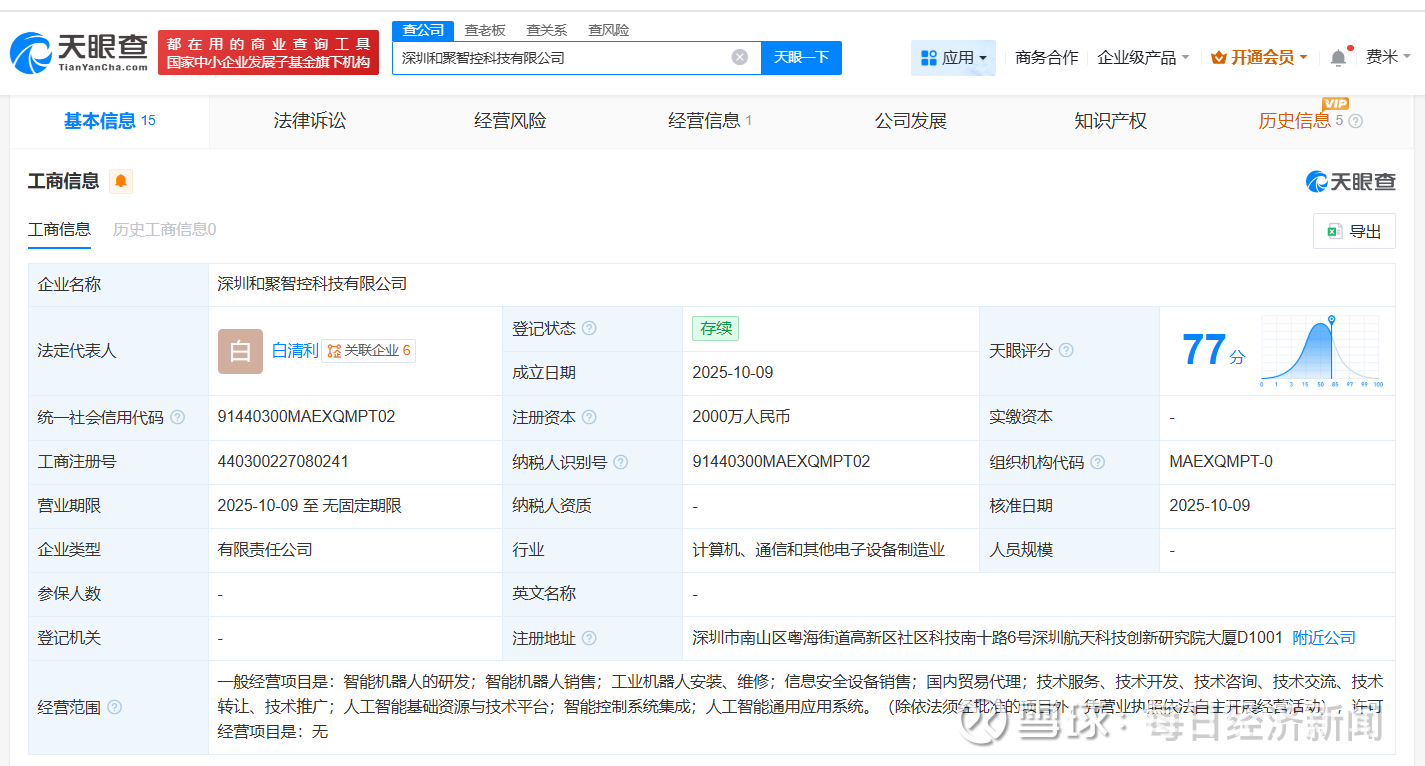This screenshot has width=1425, height=766.
Task: Switch to the 法律诉讼 tab
Action: pos(310,121)
